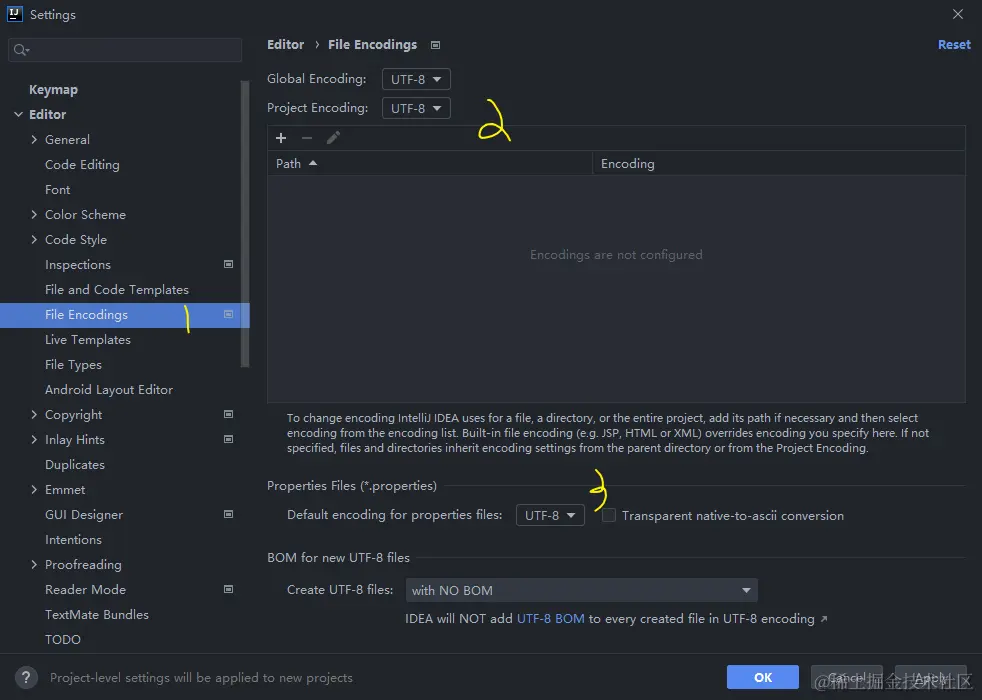
Task: Expand the Color Scheme node
Action: coord(34,215)
